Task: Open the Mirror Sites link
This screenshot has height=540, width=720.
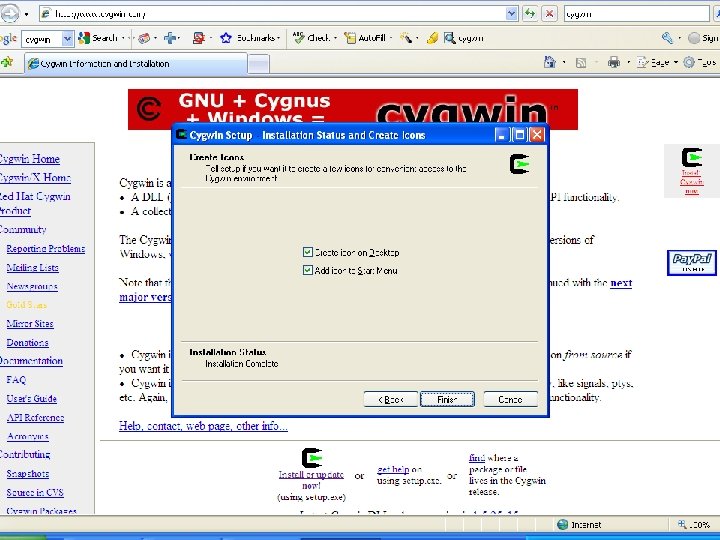Action: 30,324
